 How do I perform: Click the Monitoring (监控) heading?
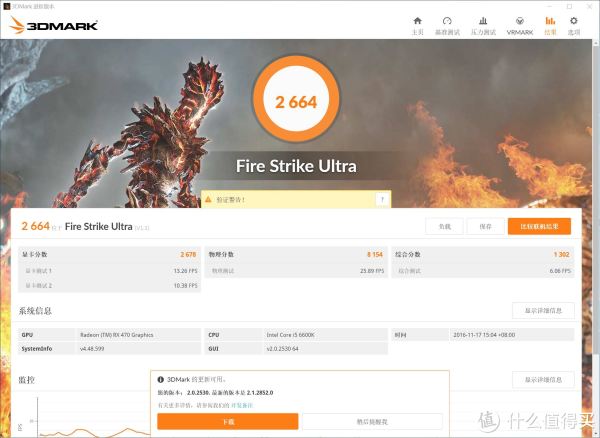pos(26,379)
